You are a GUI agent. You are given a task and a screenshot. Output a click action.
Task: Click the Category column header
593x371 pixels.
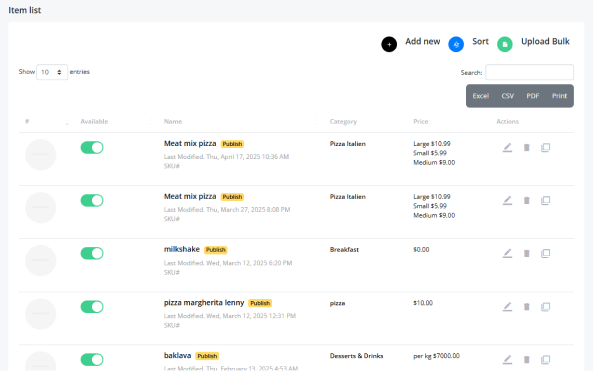pyautogui.click(x=343, y=121)
